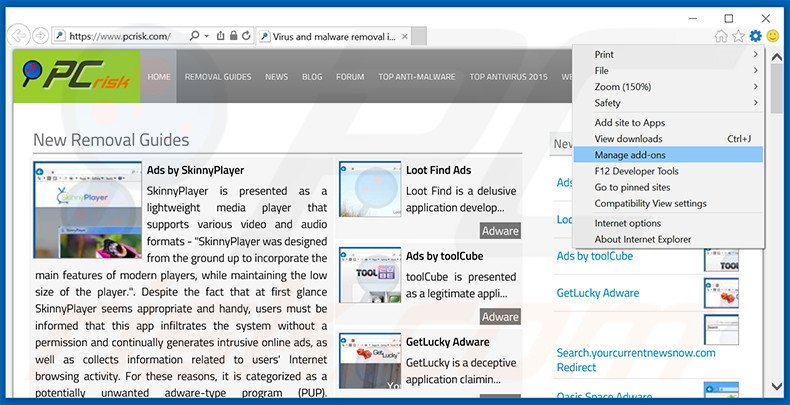This screenshot has width=790, height=405.
Task: Close the Virus and malware removal tab
Action: tap(405, 36)
